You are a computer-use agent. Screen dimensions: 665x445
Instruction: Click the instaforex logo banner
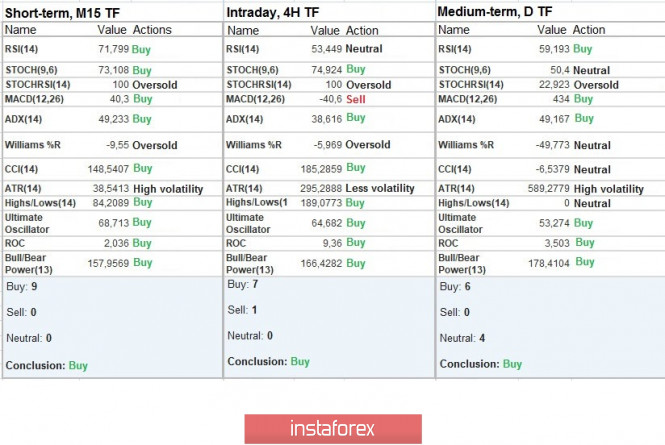(331, 429)
